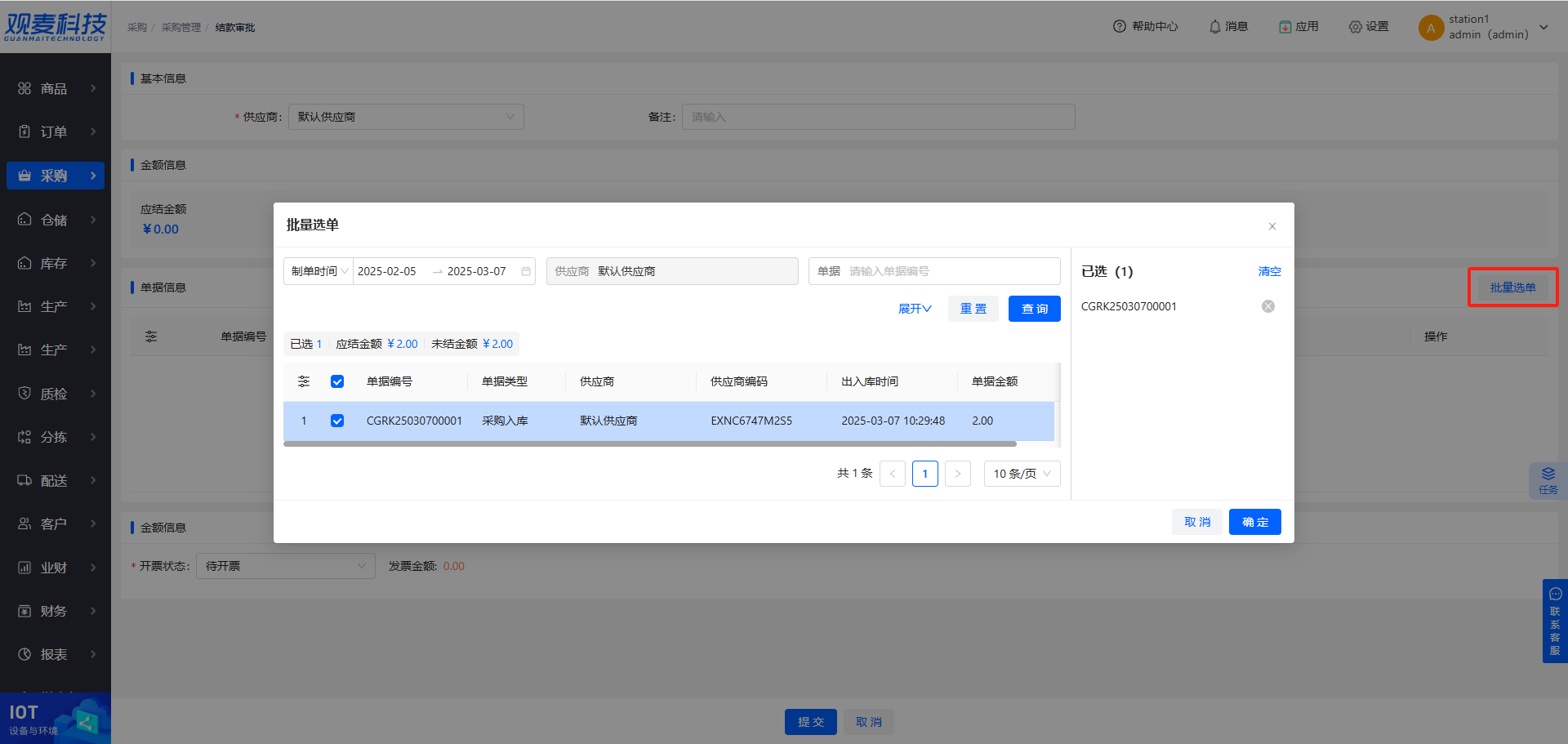This screenshot has height=744, width=1568.
Task: Click bottom 取消 button next to 提交
Action: click(869, 722)
